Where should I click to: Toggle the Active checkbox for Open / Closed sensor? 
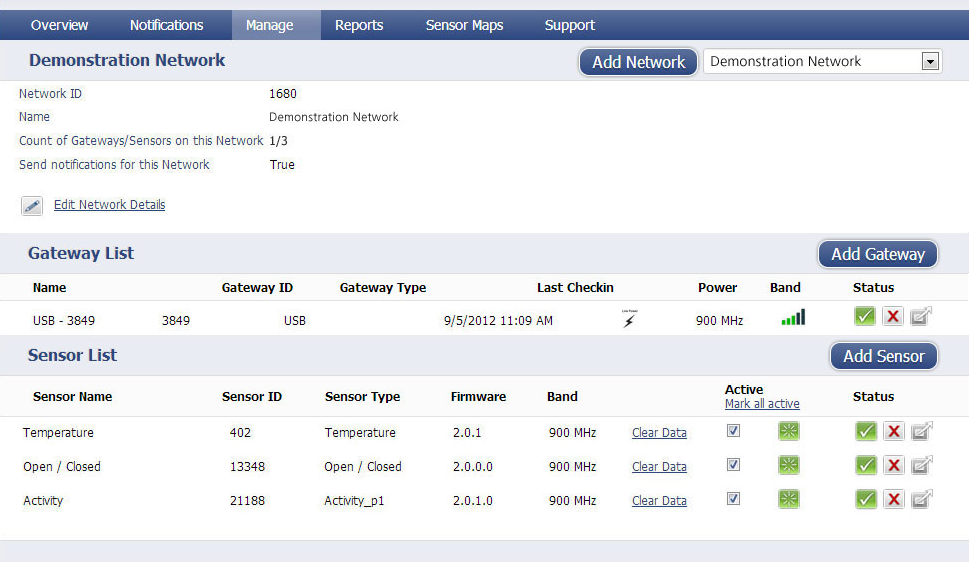(x=734, y=464)
